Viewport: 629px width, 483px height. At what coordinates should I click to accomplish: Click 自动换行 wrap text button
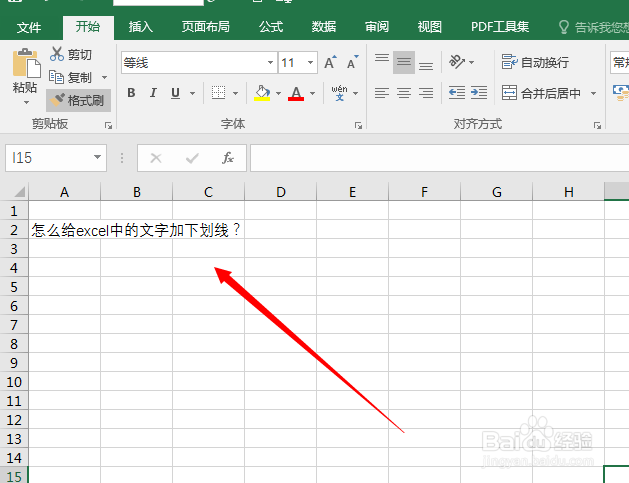pos(535,62)
